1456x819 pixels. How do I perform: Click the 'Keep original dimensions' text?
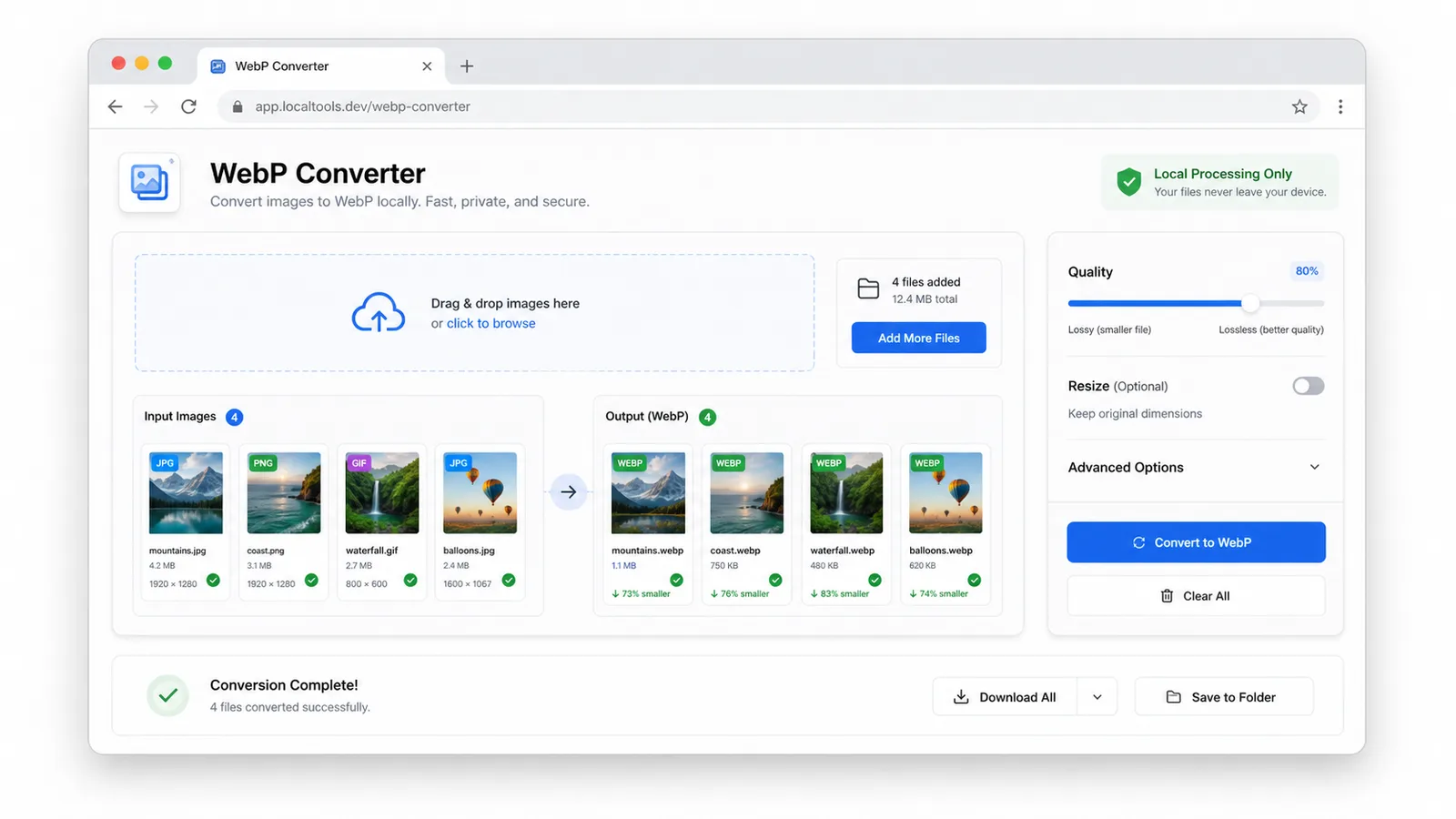(x=1135, y=413)
